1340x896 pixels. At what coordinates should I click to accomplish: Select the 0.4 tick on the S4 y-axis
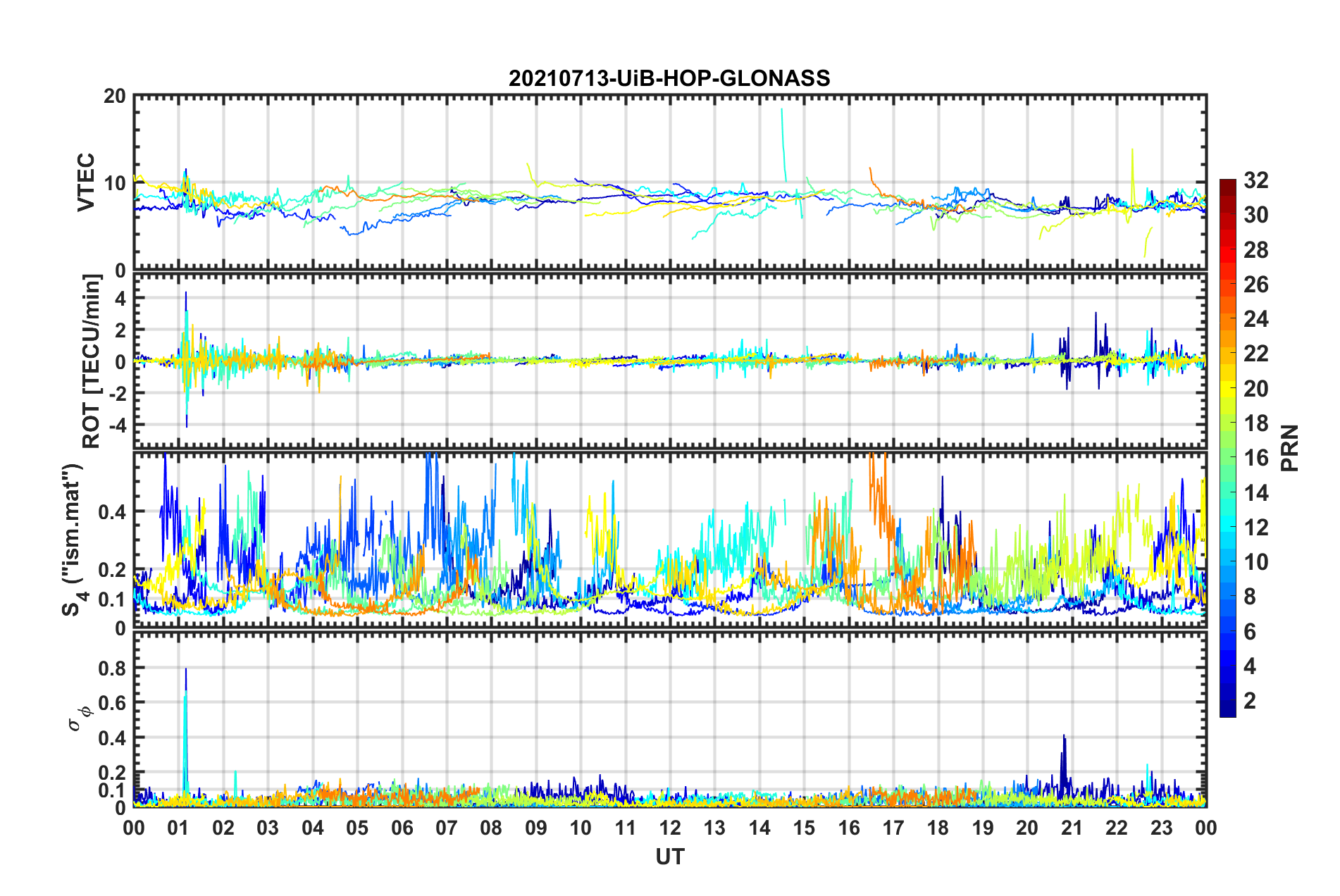click(x=112, y=511)
